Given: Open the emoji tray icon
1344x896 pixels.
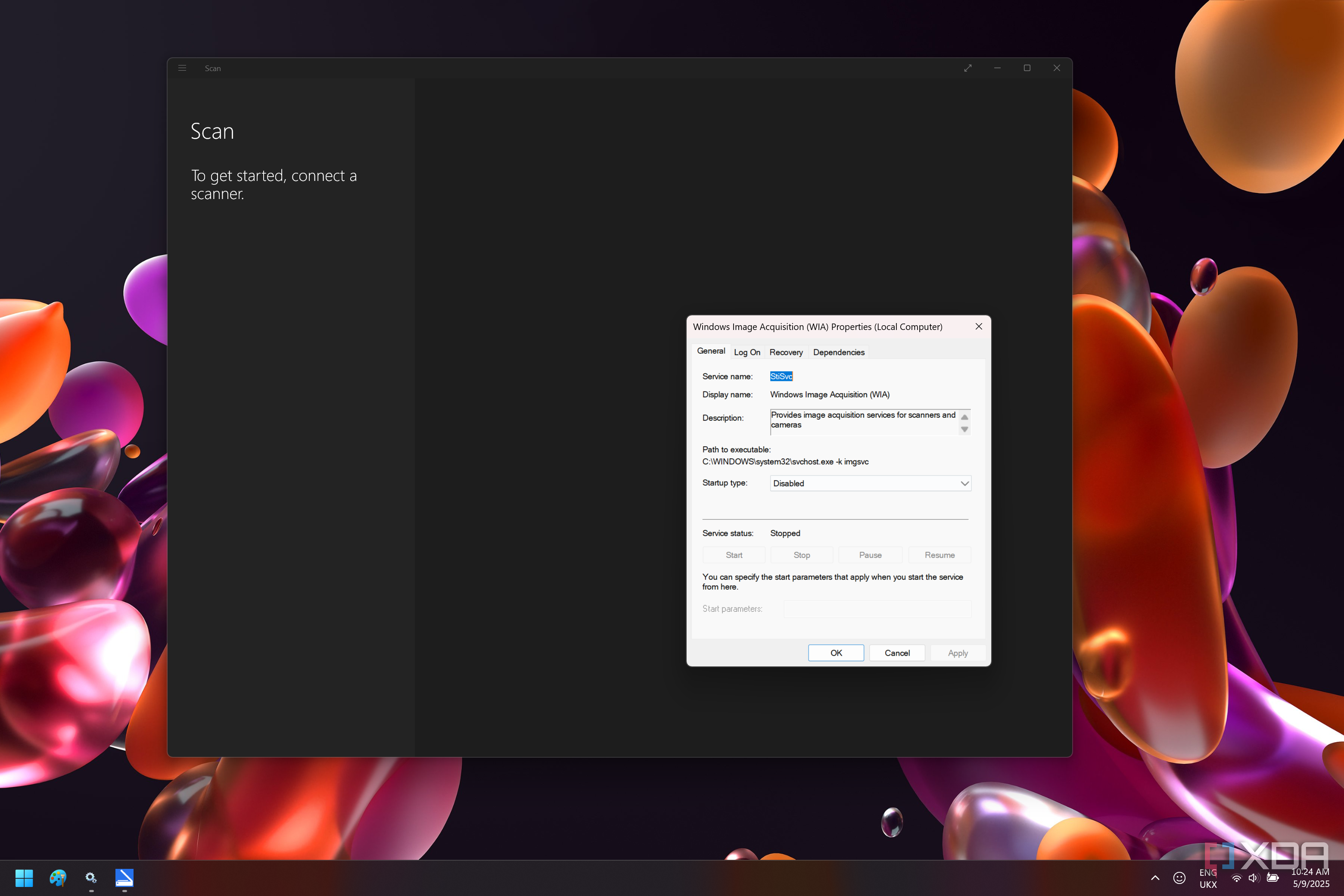Looking at the screenshot, I should pyautogui.click(x=1179, y=878).
